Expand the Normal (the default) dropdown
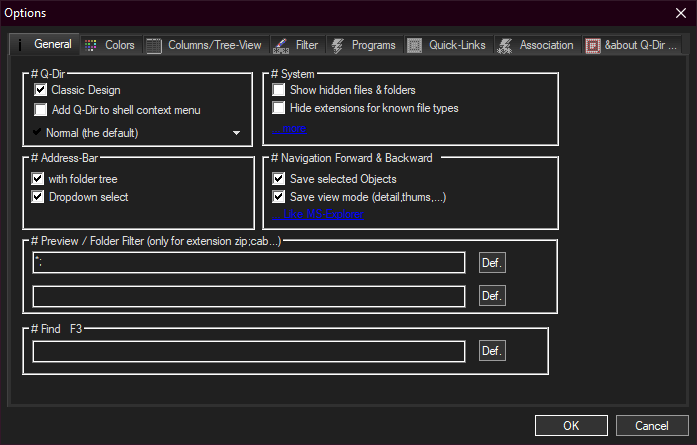This screenshot has width=697, height=445. [236, 132]
